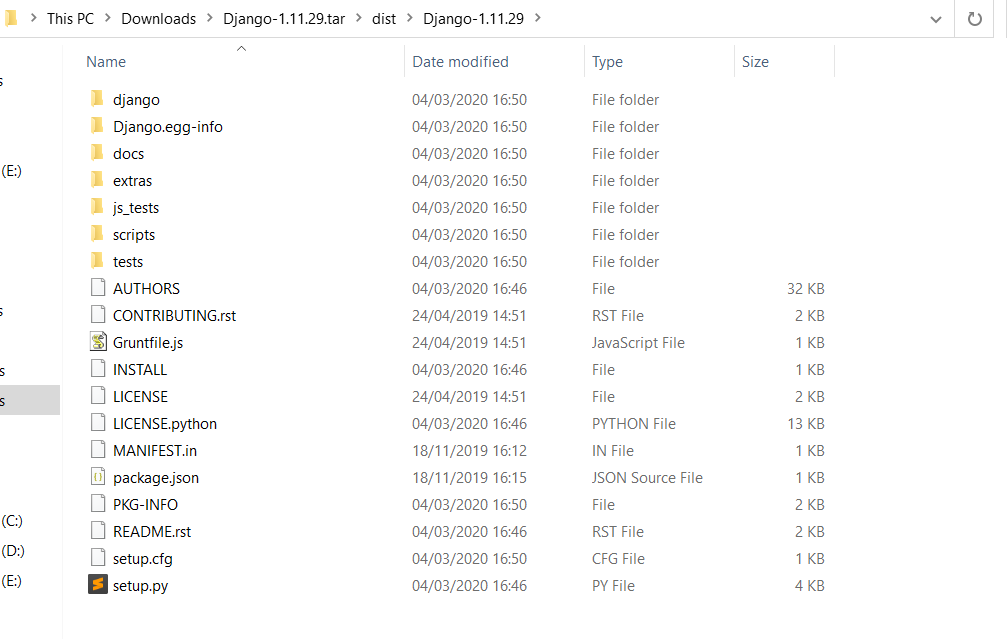Viewport: 1007px width, 641px height.
Task: Click the PKG-INFO file icon
Action: (98, 504)
